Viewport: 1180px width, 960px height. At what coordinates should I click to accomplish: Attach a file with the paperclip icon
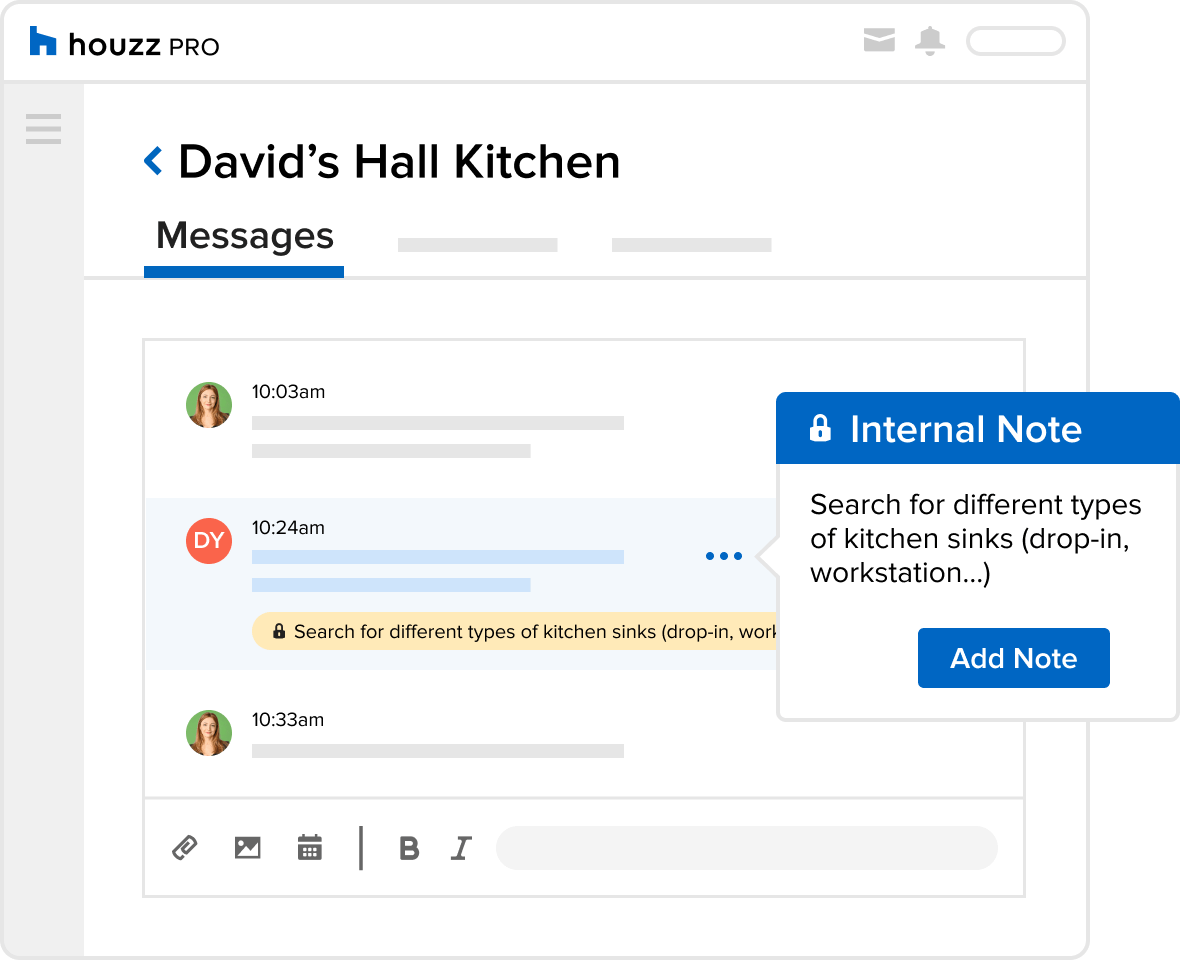point(184,848)
